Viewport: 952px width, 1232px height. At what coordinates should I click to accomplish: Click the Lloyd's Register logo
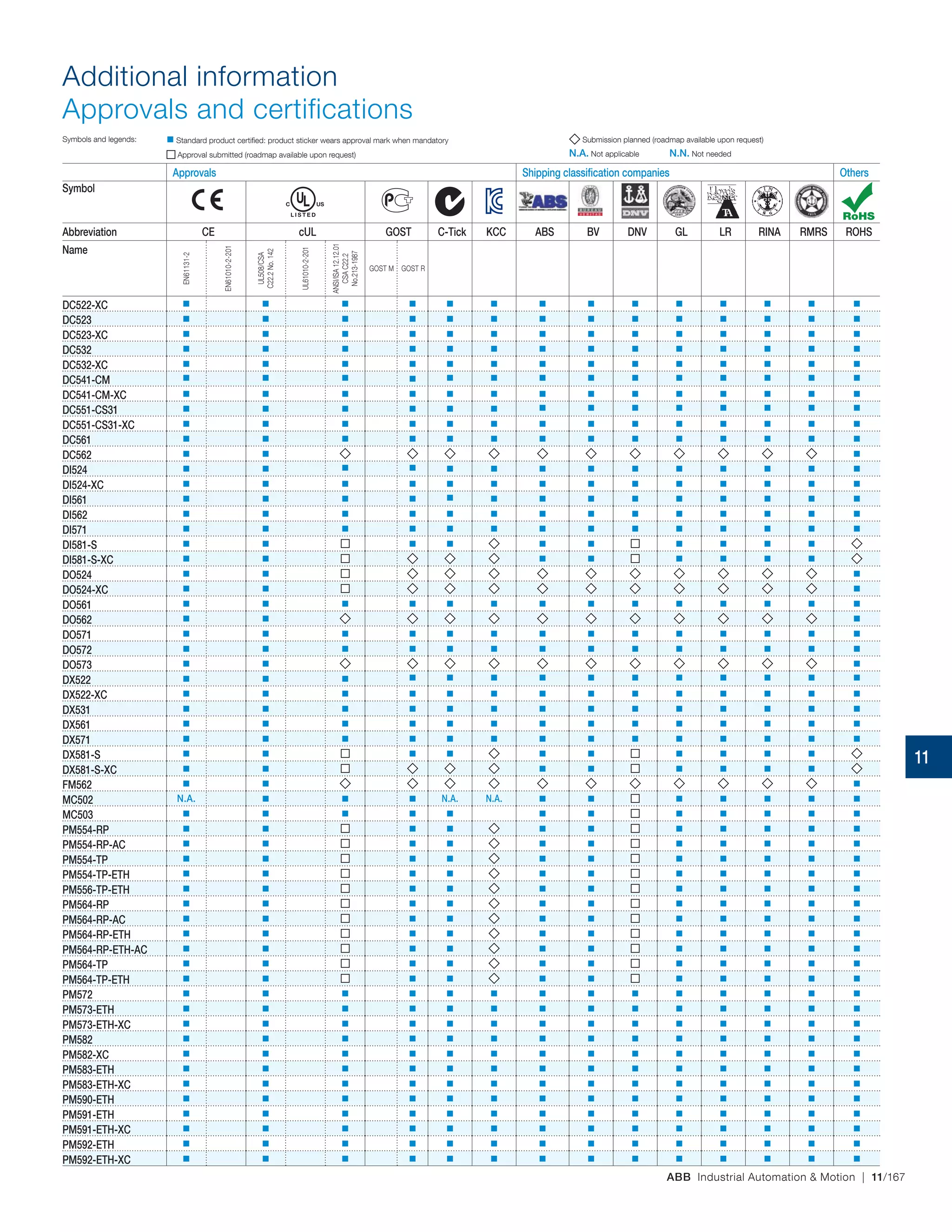(x=723, y=201)
